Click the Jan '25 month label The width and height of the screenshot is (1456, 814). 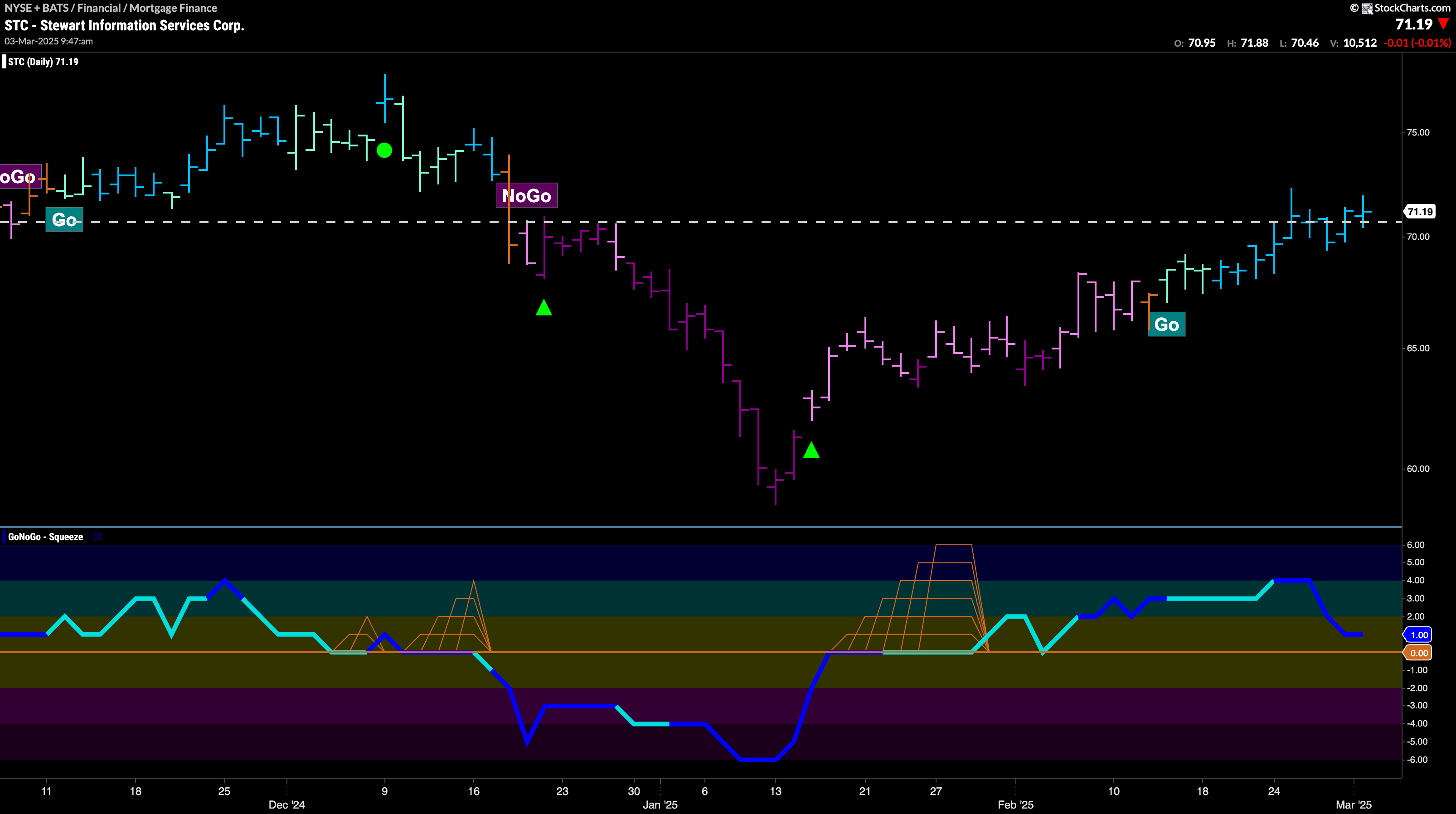tap(660, 805)
